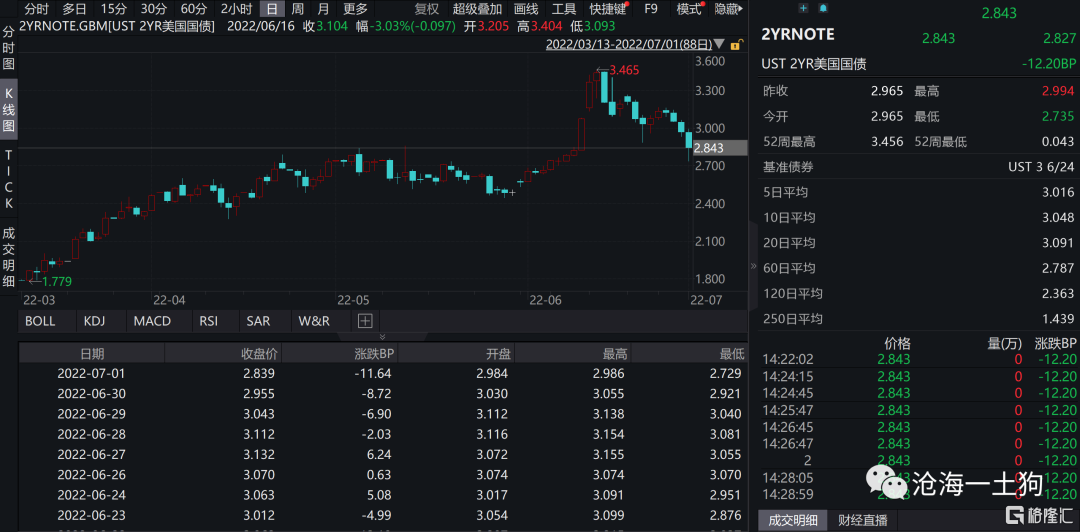Image resolution: width=1080 pixels, height=532 pixels.
Task: Click the F9 button in the toolbar
Action: pos(650,10)
